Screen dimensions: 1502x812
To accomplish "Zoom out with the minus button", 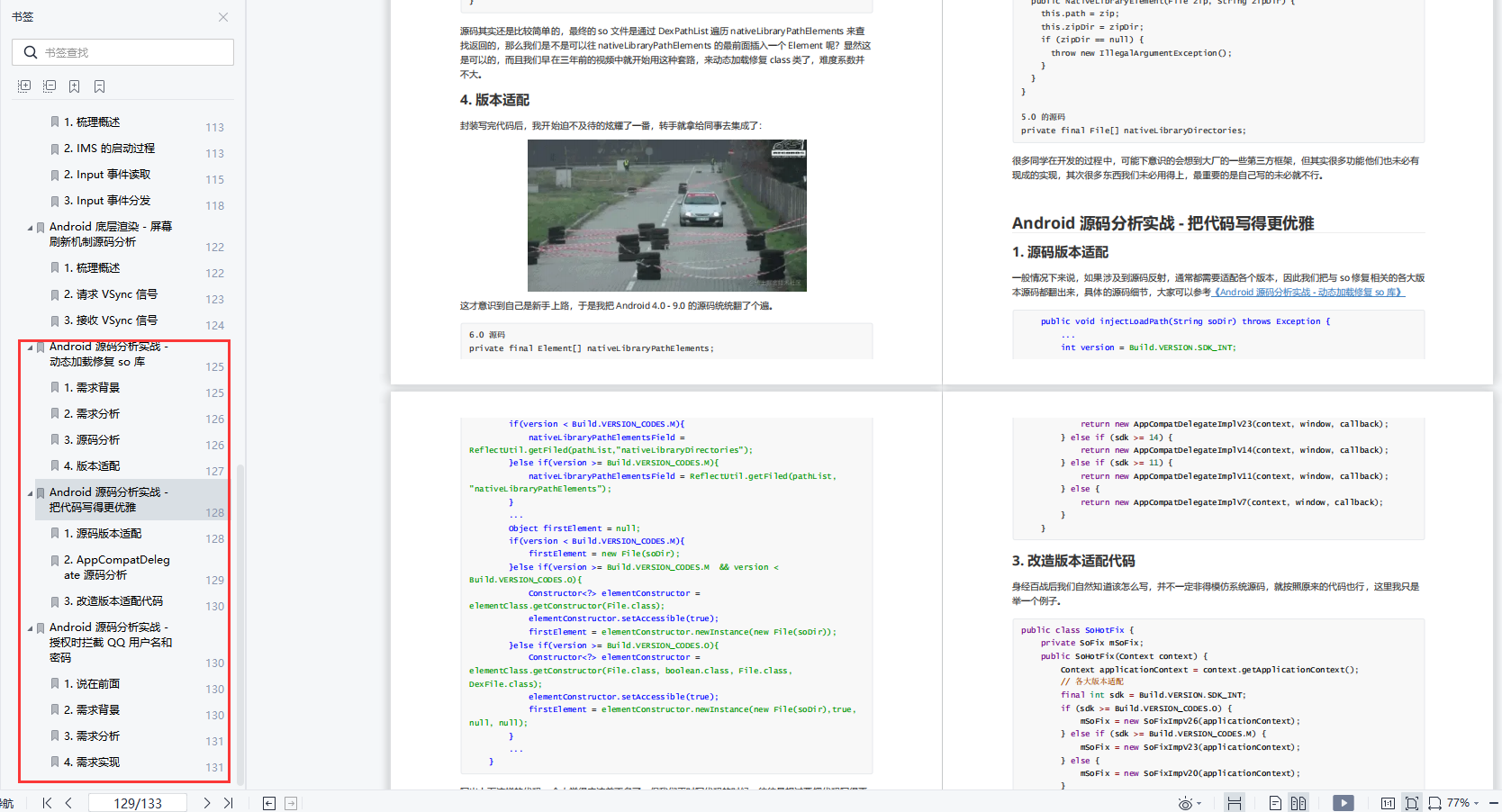I will [x=1494, y=803].
